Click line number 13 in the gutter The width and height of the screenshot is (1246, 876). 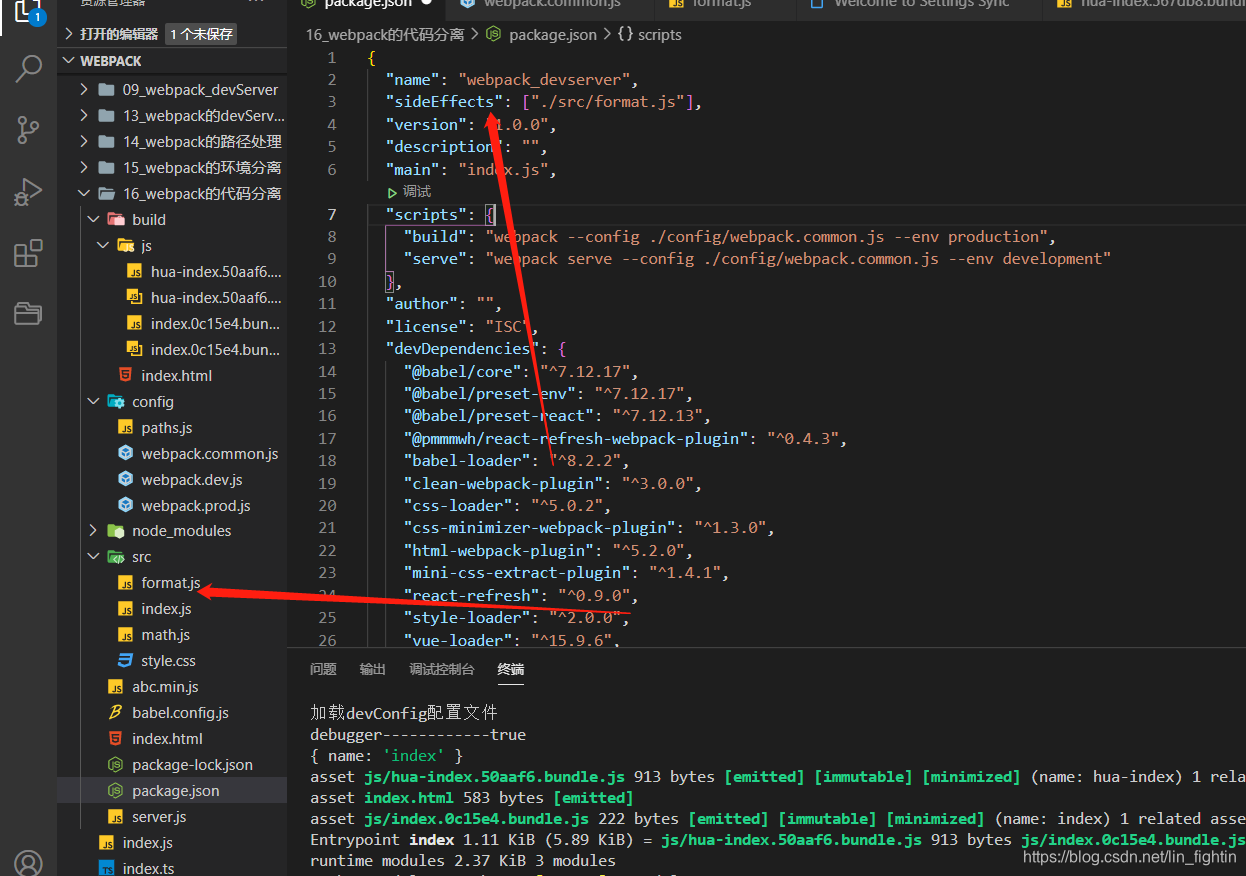[327, 348]
